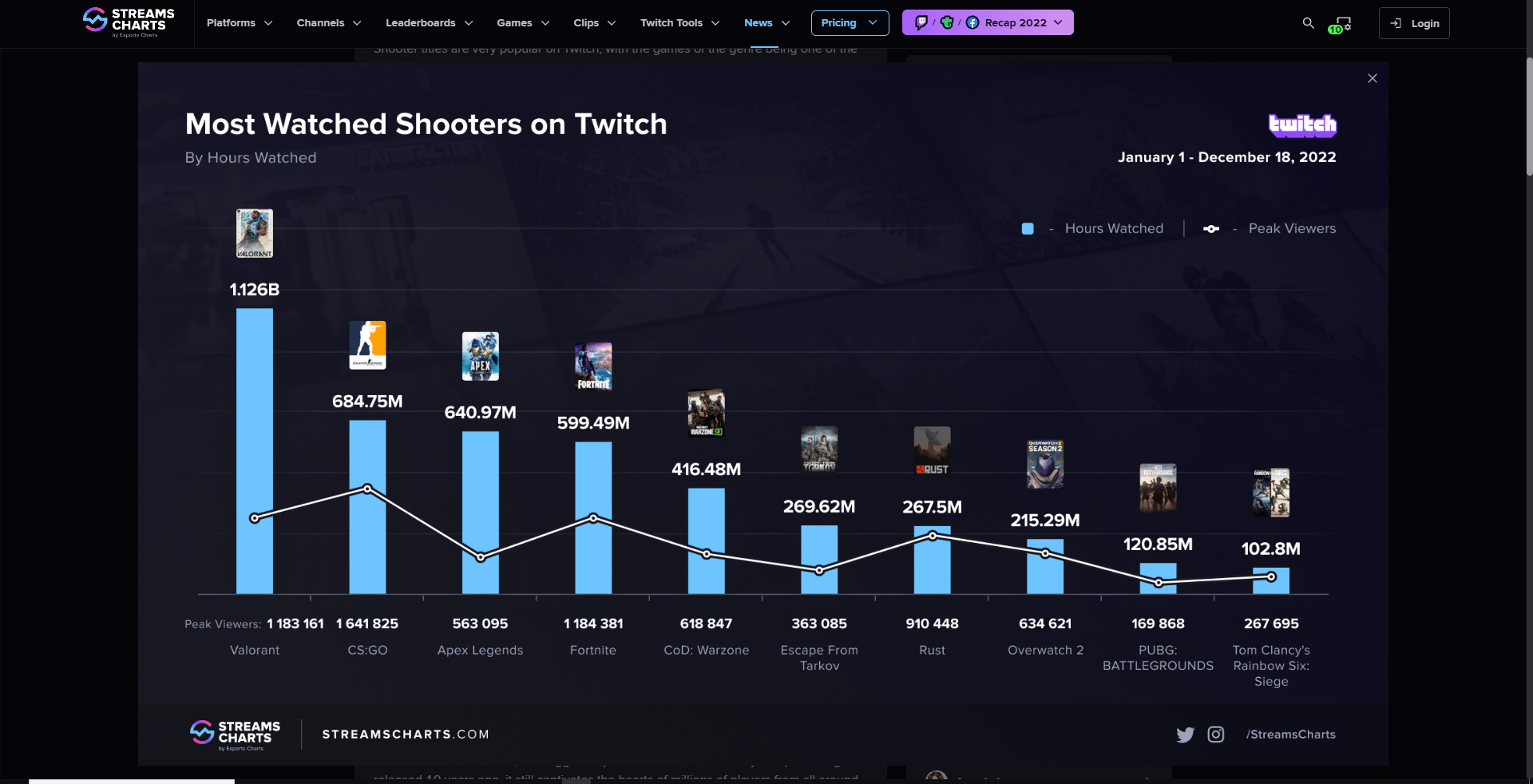The height and width of the screenshot is (784, 1533).
Task: Click the CS:GO hours watched bar
Action: click(x=367, y=507)
